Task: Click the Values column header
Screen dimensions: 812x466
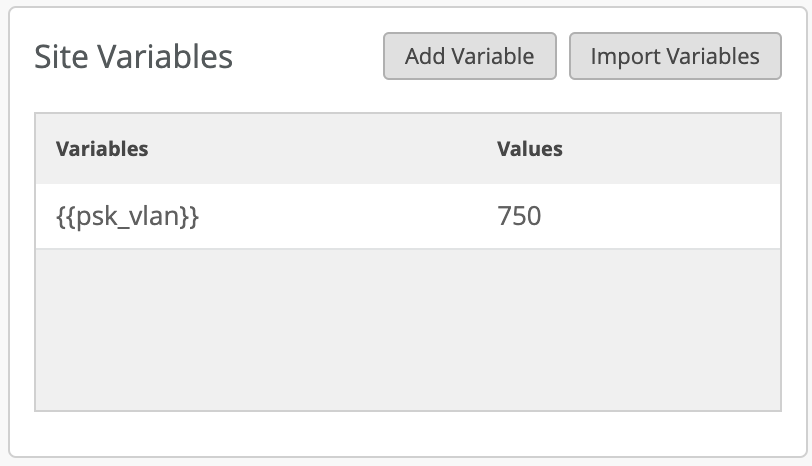Action: click(x=530, y=149)
